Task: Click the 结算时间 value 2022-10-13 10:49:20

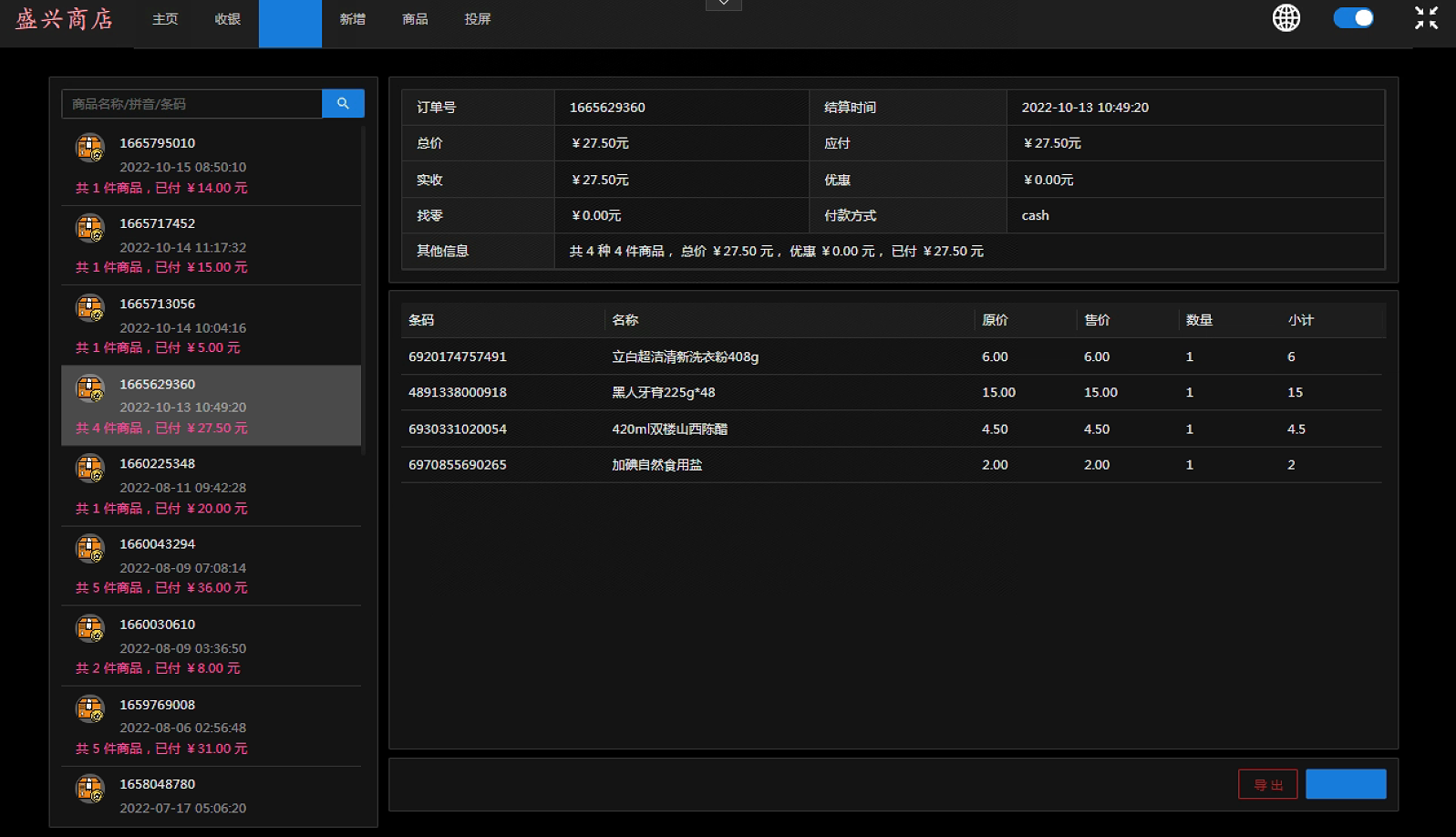Action: pos(1085,108)
